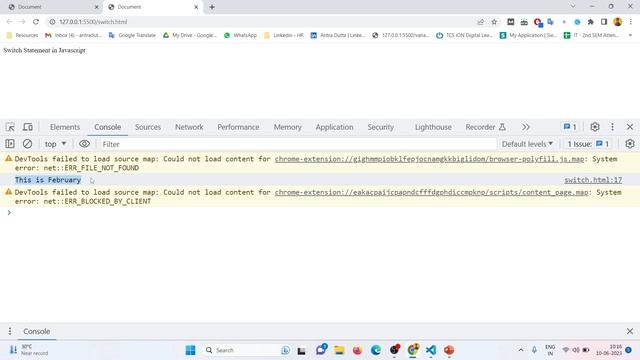Bookmark this page with the star icon
This screenshot has width=640, height=360.
tap(494, 22)
